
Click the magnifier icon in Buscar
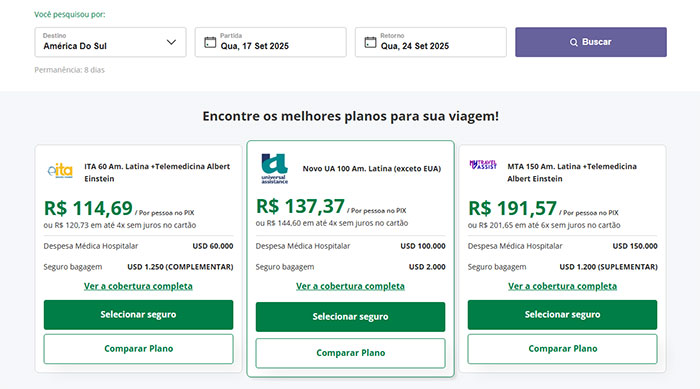(574, 42)
